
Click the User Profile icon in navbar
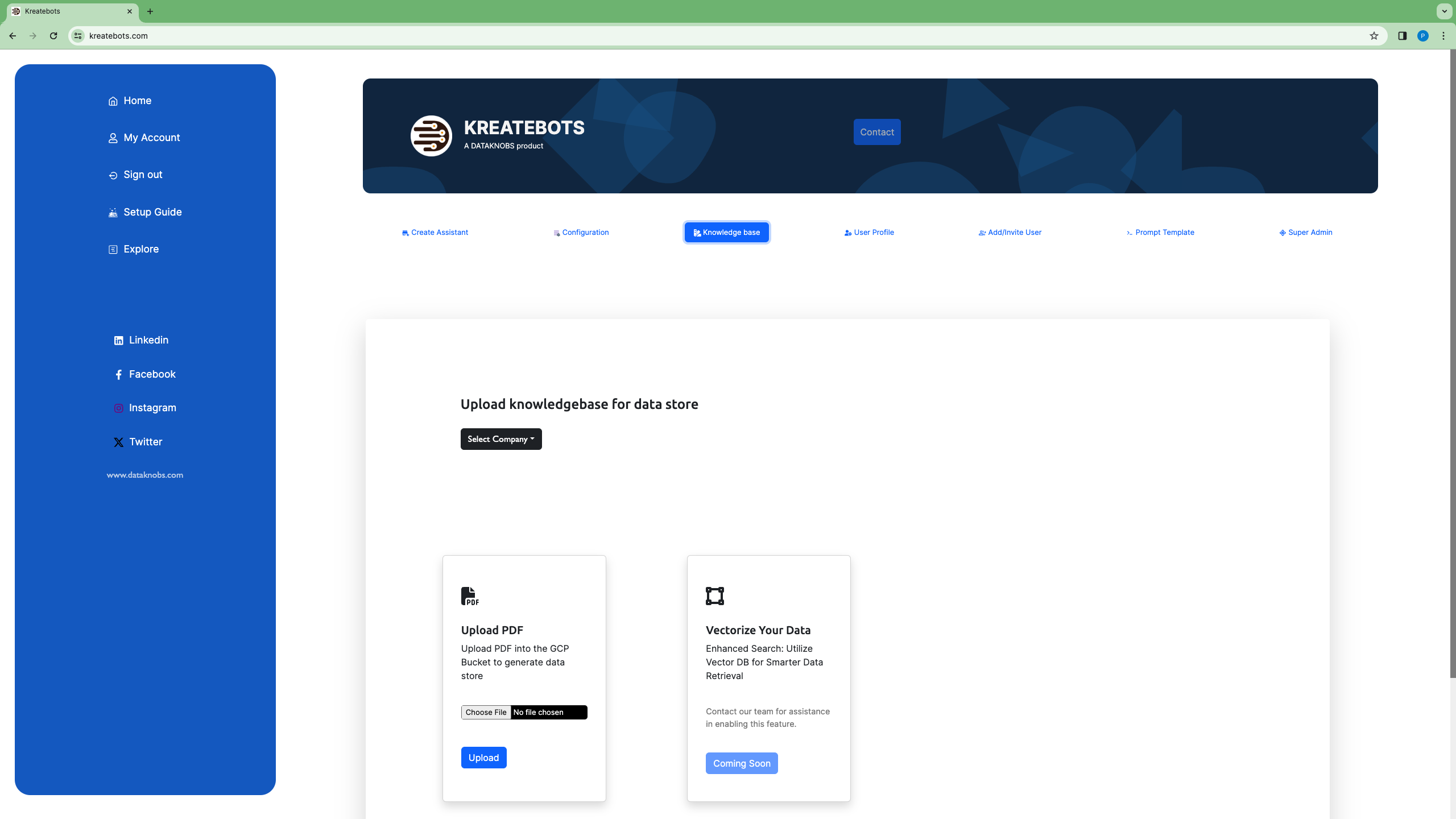(x=848, y=233)
